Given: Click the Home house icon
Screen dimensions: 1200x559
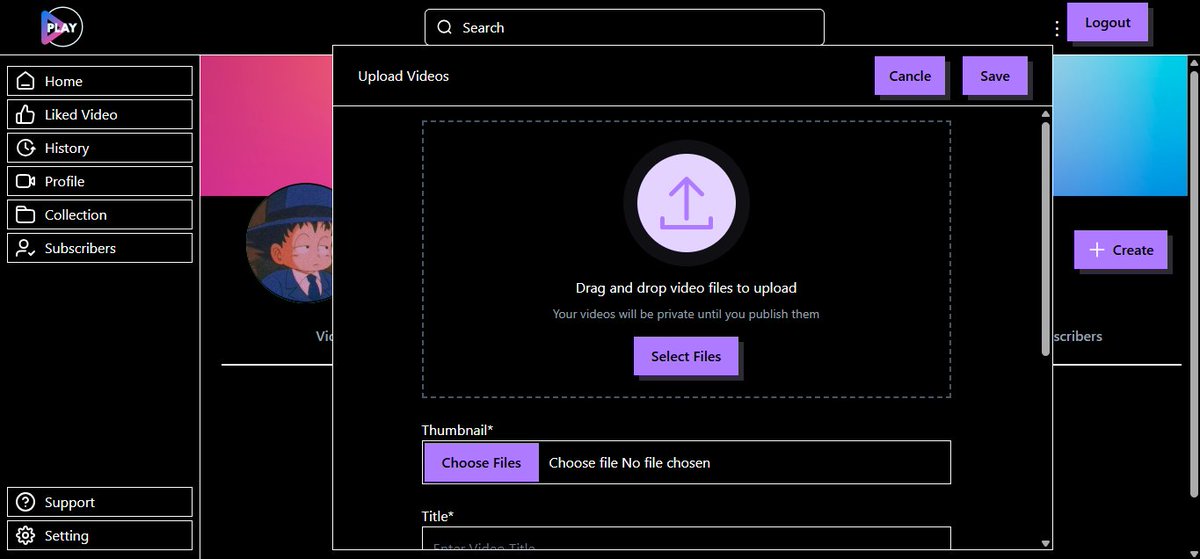Looking at the screenshot, I should (x=26, y=81).
